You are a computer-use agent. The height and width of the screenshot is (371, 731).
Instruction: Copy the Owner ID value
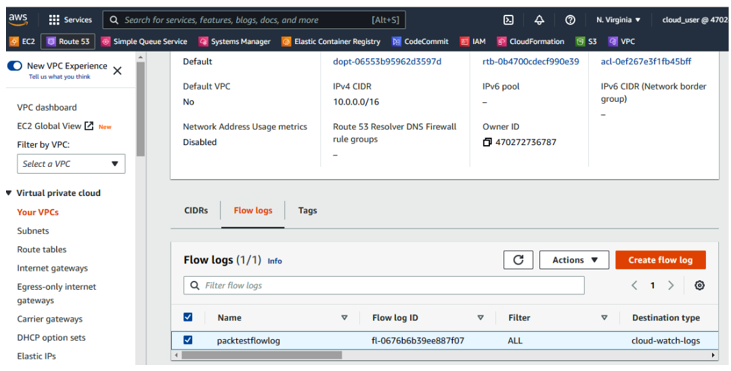pyautogui.click(x=487, y=142)
